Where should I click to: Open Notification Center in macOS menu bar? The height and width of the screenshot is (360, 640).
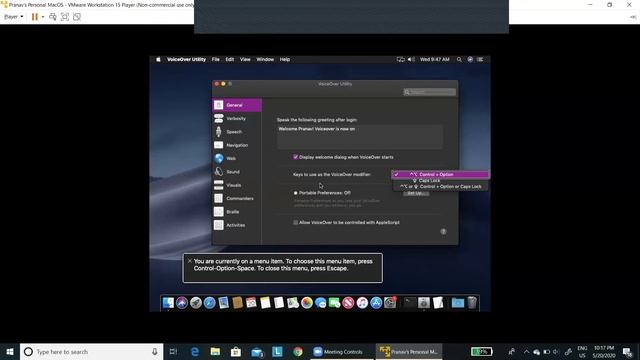click(x=480, y=60)
